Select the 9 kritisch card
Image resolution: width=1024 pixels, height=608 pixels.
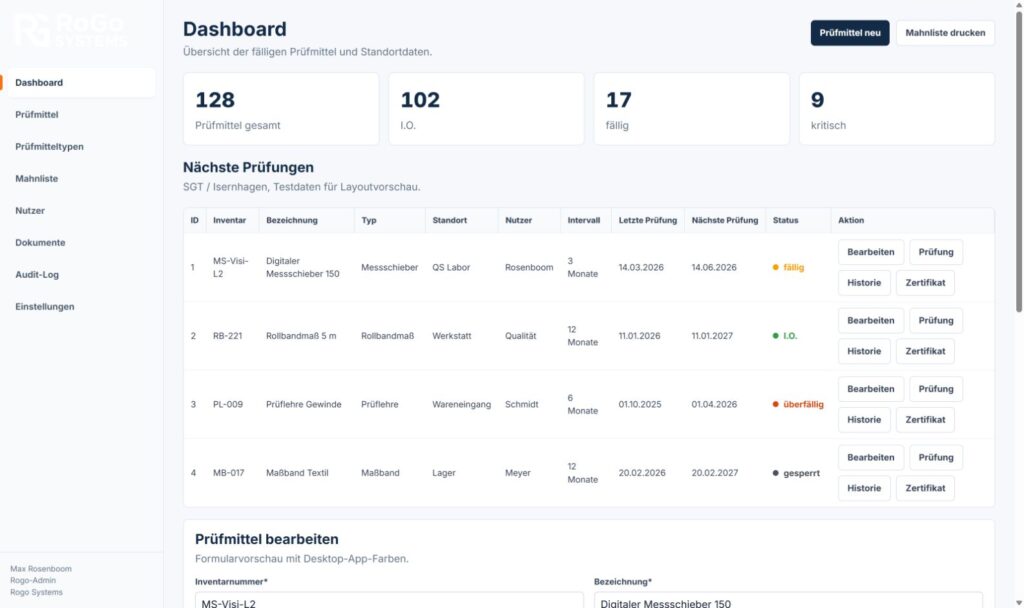click(897, 109)
